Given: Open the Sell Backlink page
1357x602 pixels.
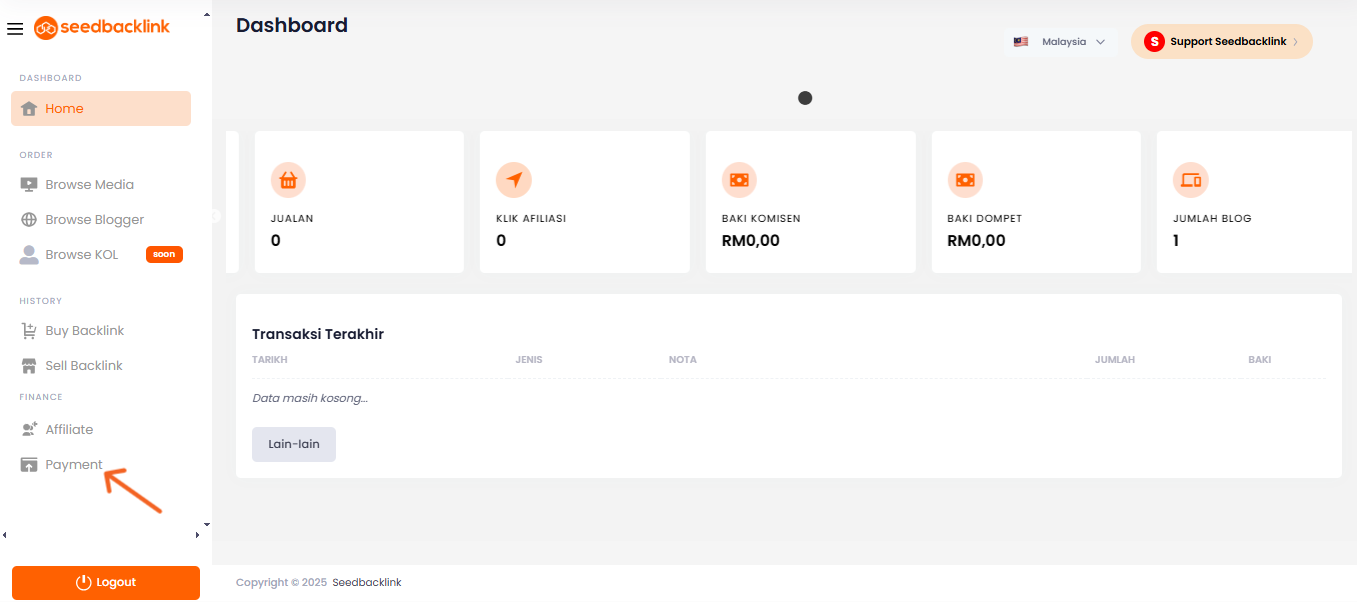Looking at the screenshot, I should pyautogui.click(x=83, y=366).
